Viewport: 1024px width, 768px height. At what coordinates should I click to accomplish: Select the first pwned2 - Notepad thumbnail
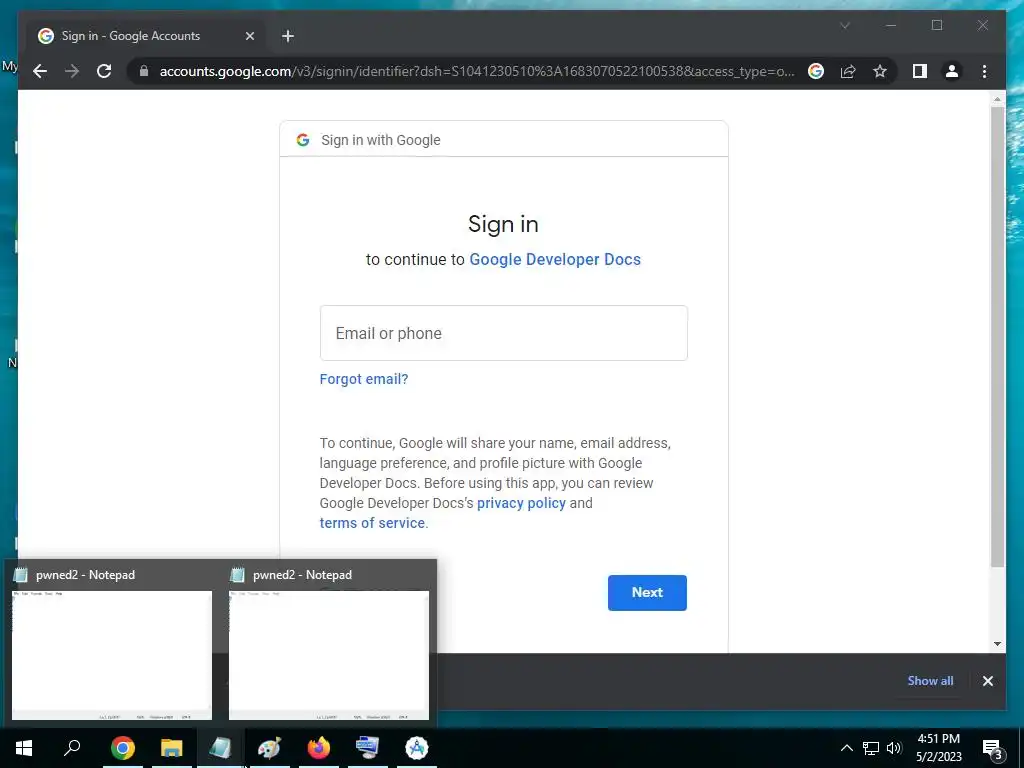pos(112,655)
